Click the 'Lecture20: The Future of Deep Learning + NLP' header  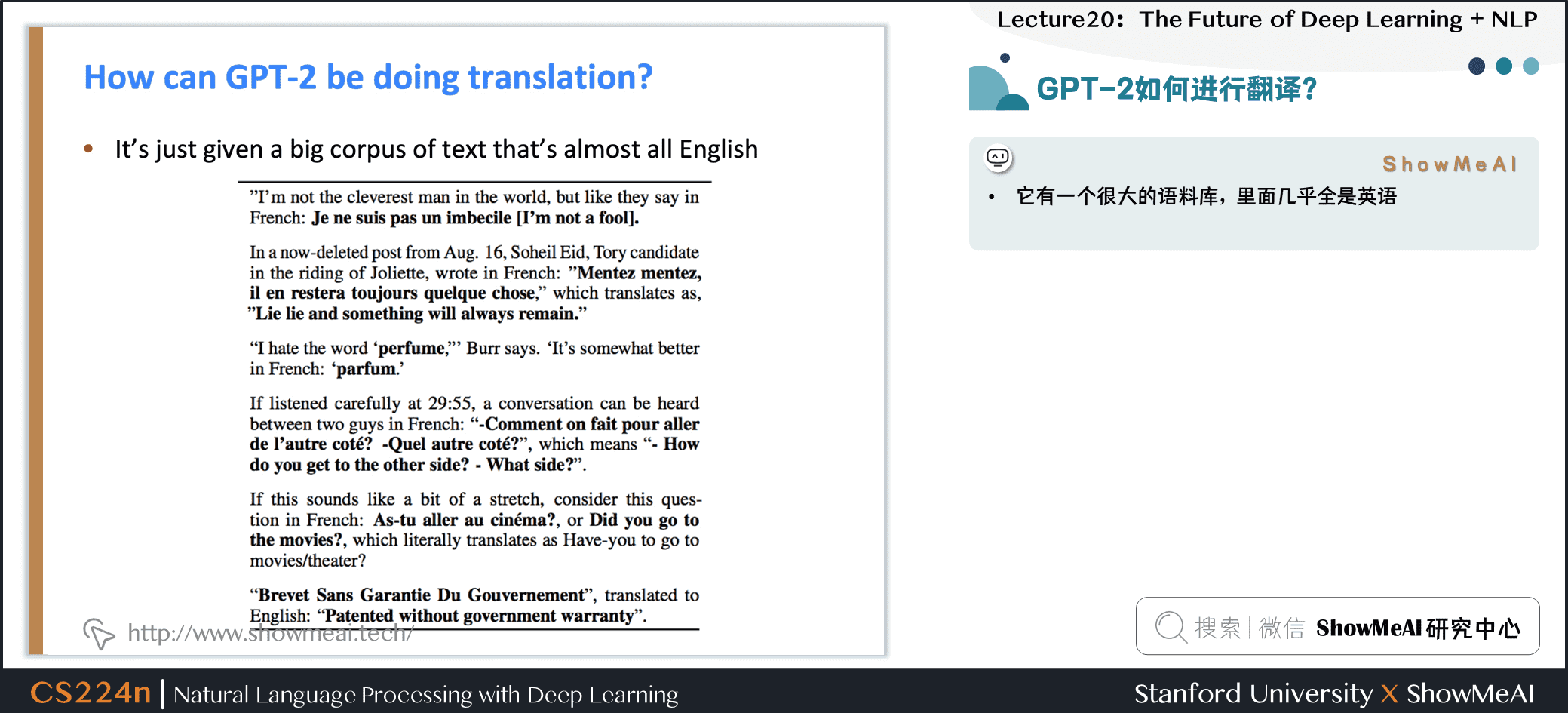point(1267,19)
